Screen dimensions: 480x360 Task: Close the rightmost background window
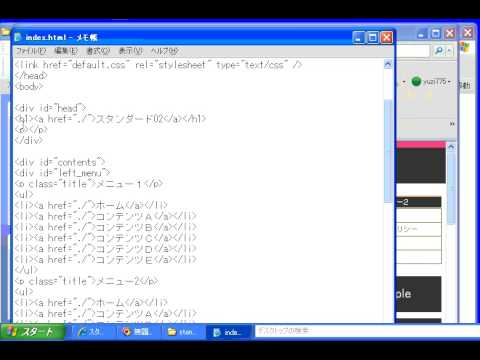[468, 33]
